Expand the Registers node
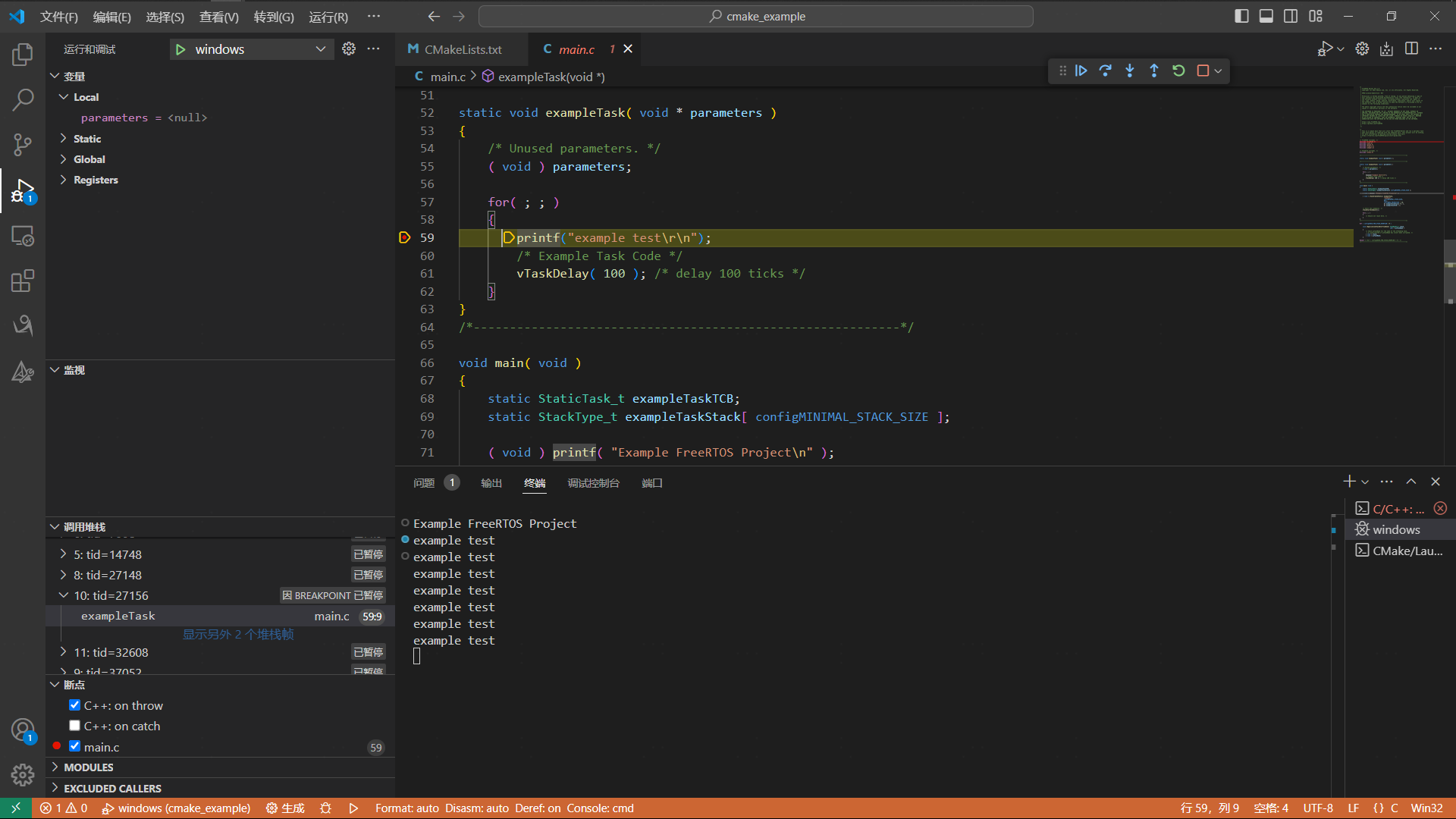1456x819 pixels. pos(64,180)
